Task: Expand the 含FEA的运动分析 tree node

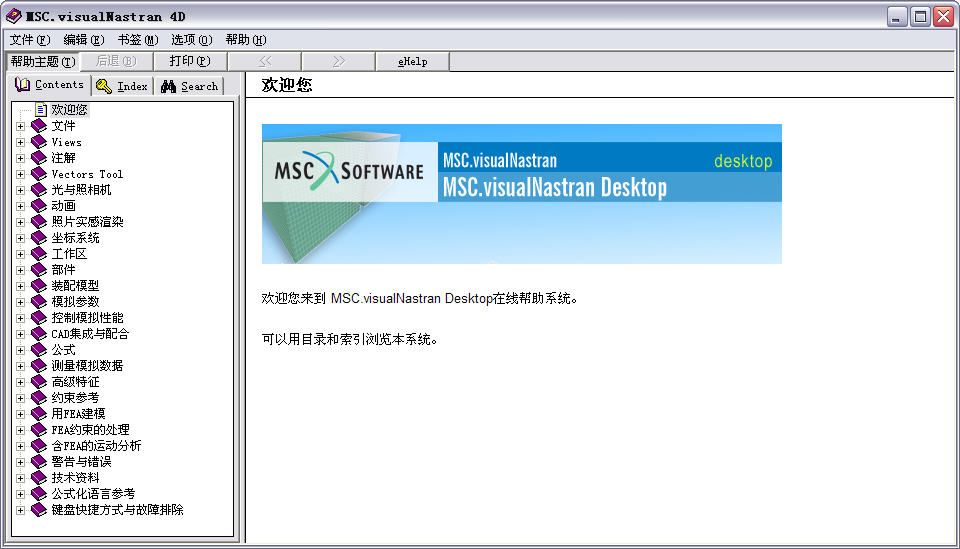Action: click(20, 446)
